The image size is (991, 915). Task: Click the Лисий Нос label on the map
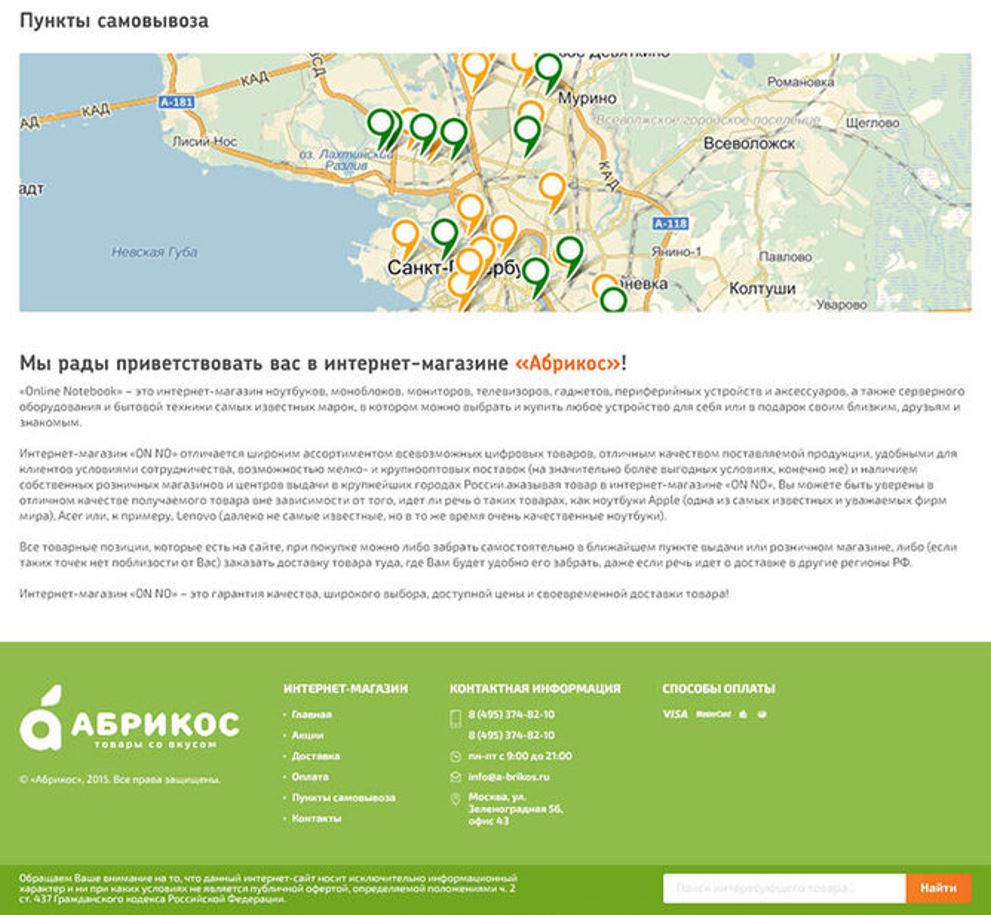pos(205,142)
